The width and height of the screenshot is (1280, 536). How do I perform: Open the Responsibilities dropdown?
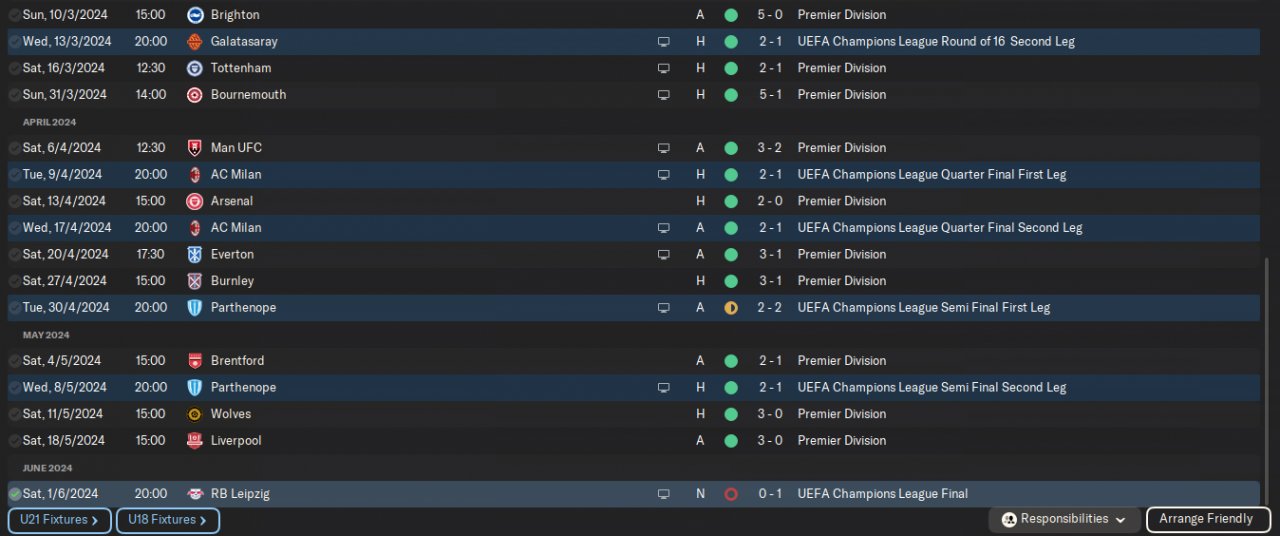[1064, 520]
